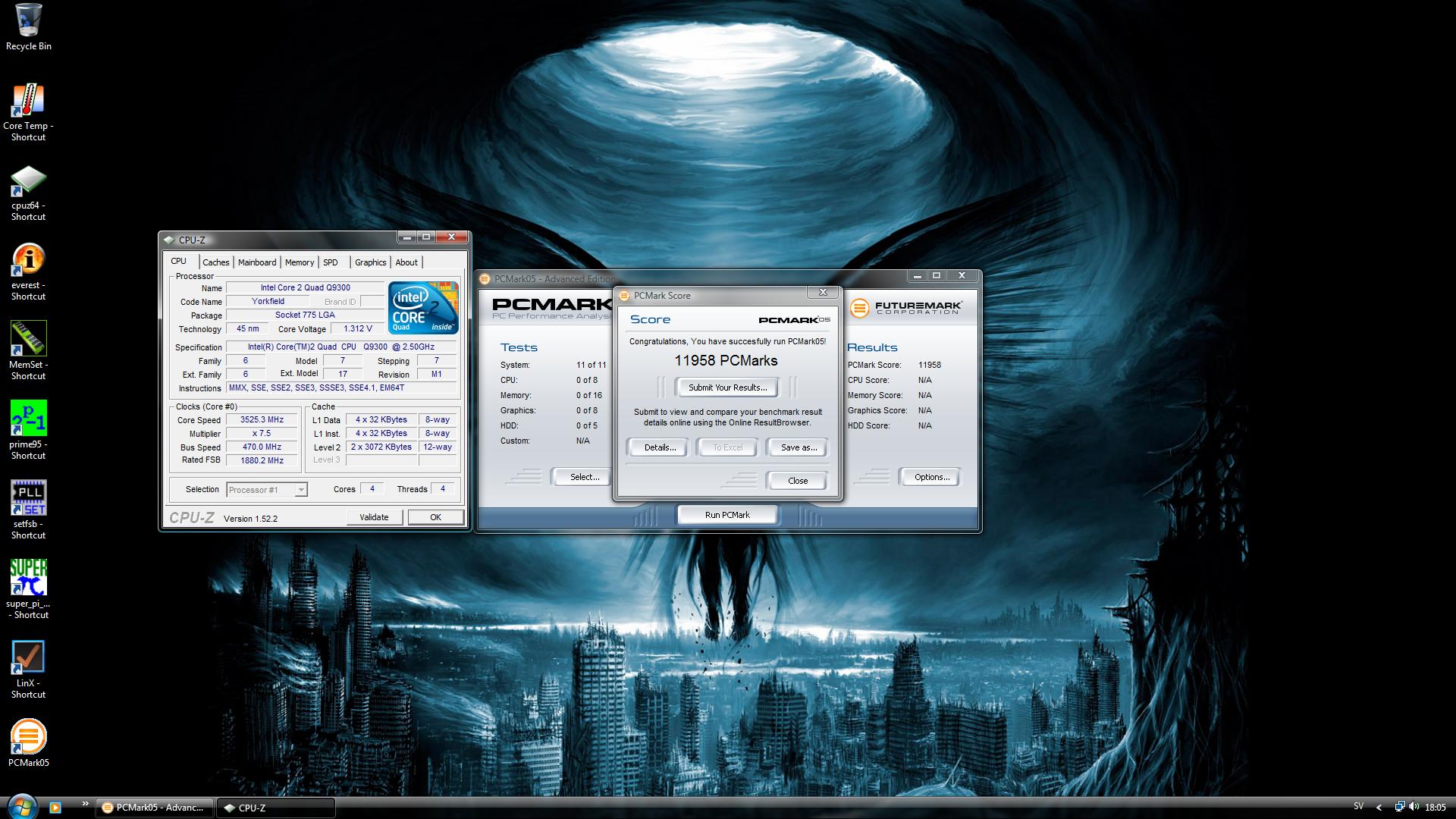This screenshot has height=819, width=1456.
Task: Click the Rated FSB 1880.2 MHz field
Action: 262,460
